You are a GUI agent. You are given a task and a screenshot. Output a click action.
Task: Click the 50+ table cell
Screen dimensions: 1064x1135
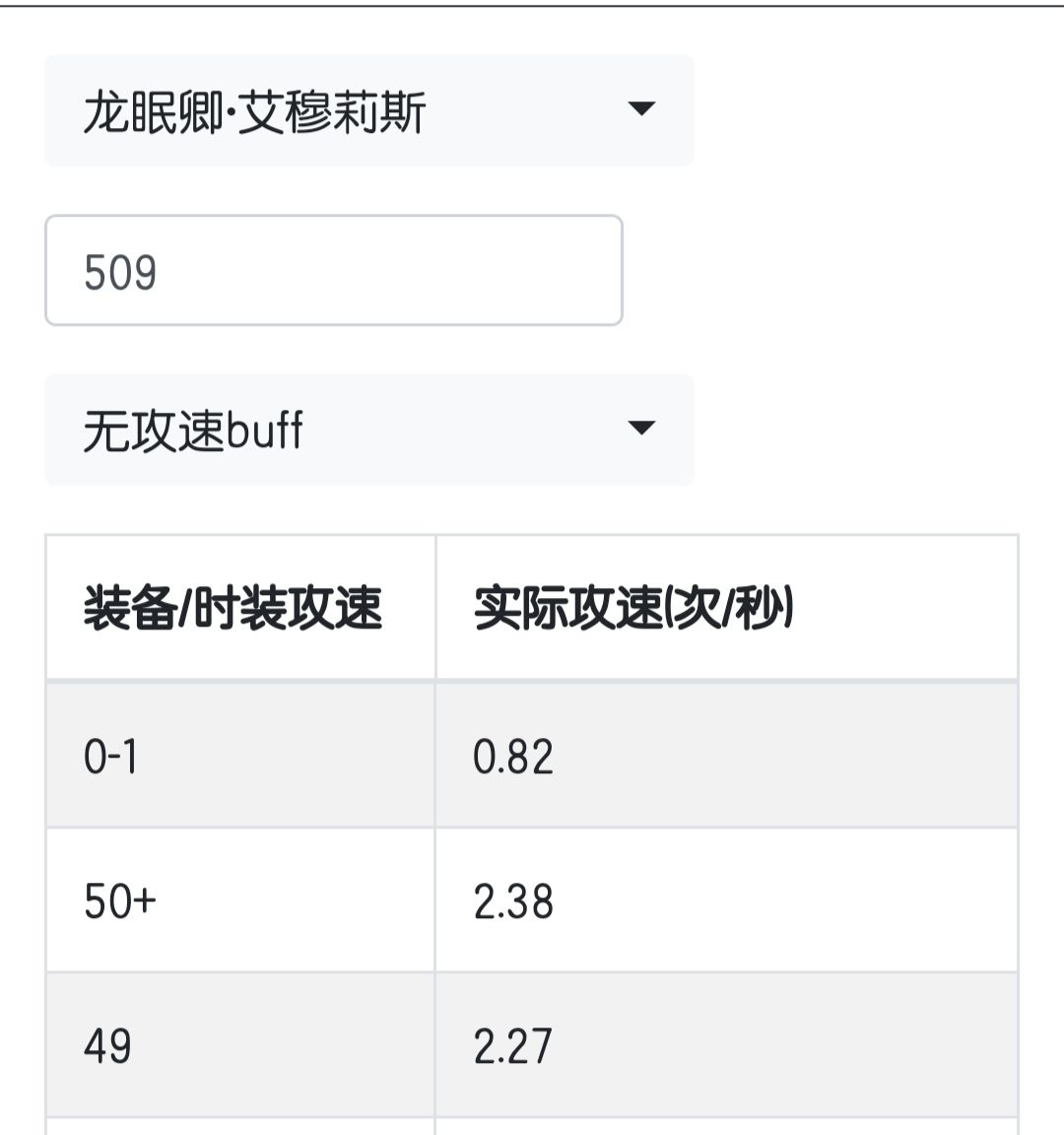(x=240, y=901)
